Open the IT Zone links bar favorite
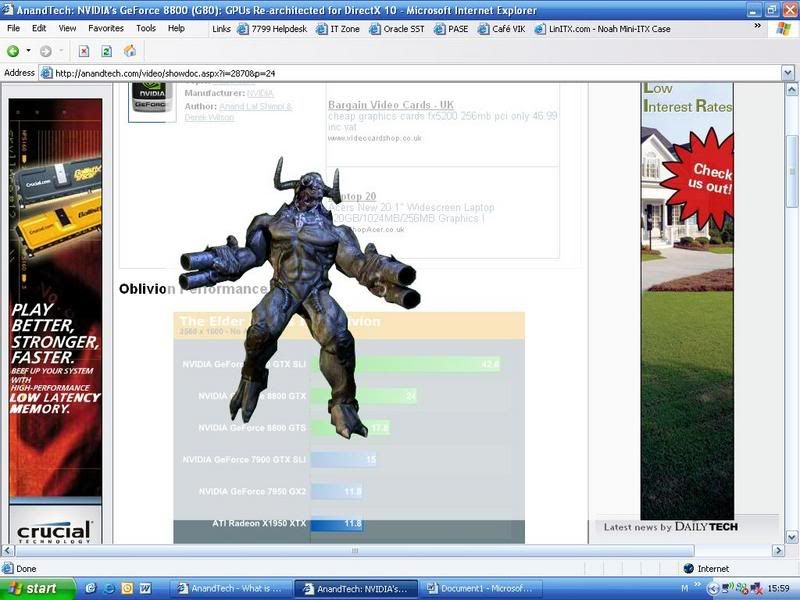 tap(338, 29)
